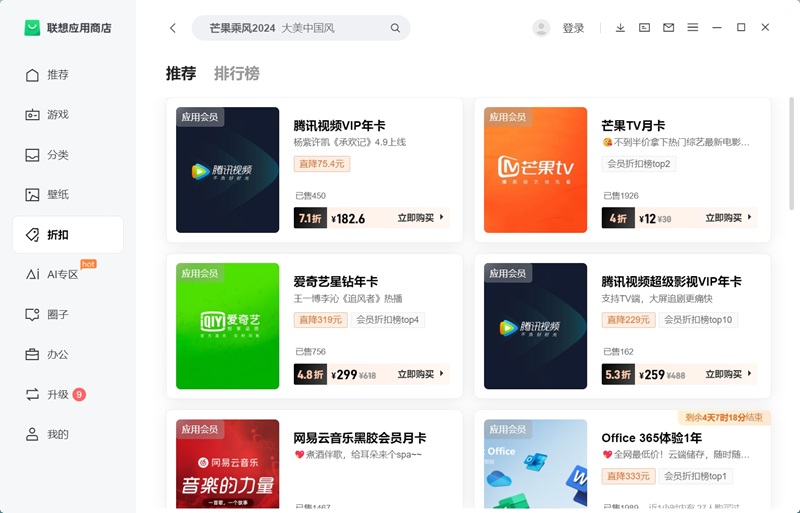
Task: Click the hot badge on AI专区
Action: pyautogui.click(x=88, y=264)
